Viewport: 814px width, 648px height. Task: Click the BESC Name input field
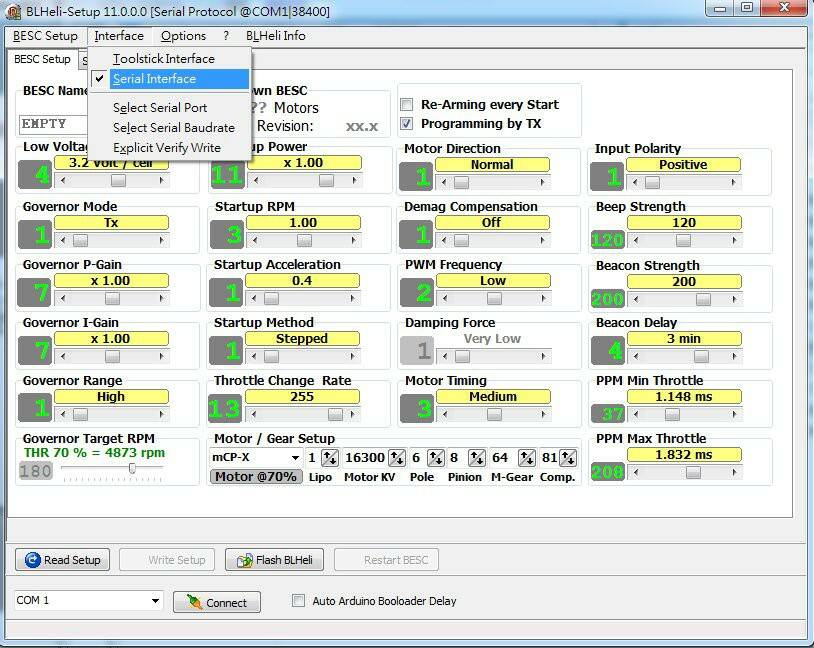(x=54, y=124)
